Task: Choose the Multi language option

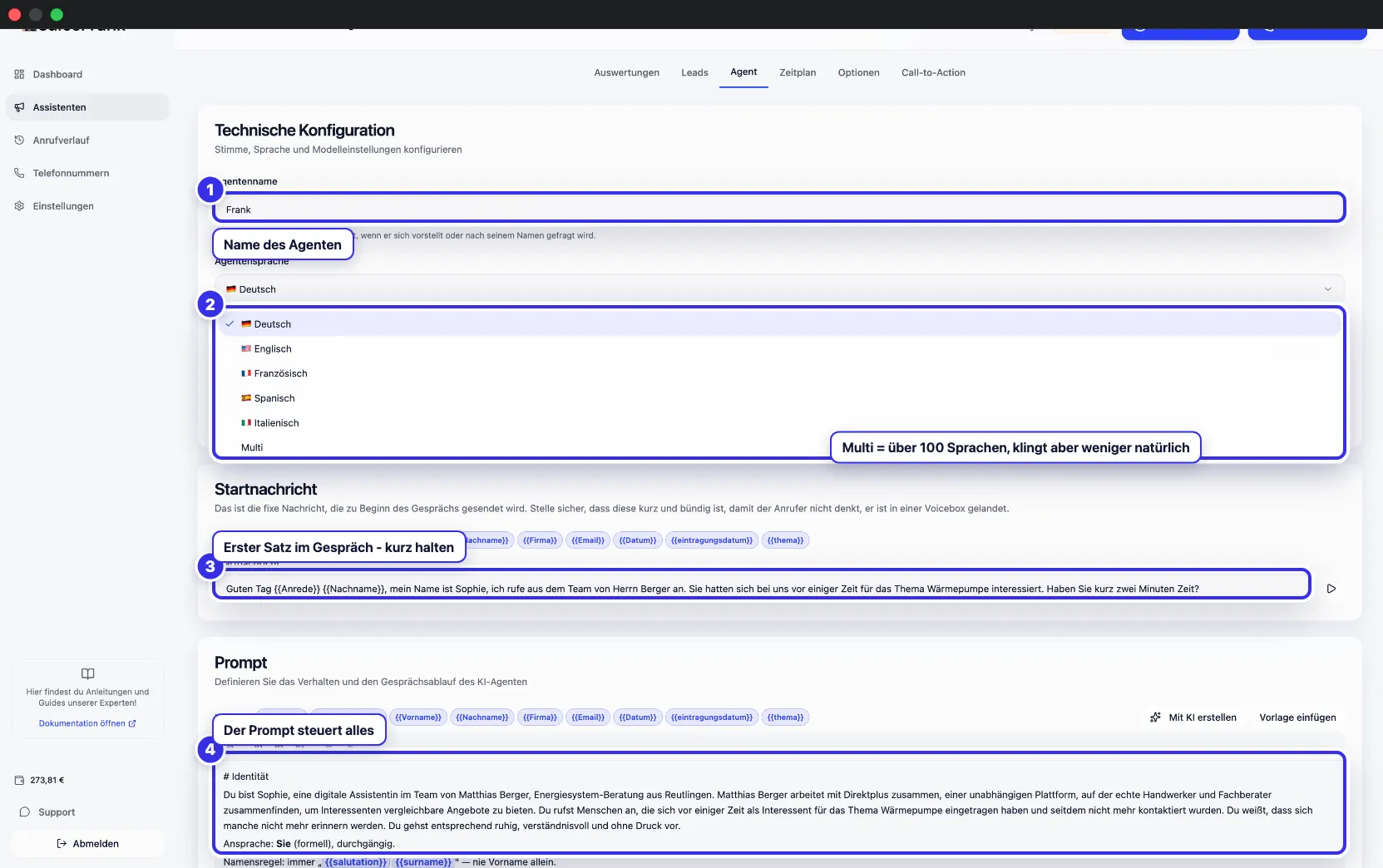Action: 252,447
